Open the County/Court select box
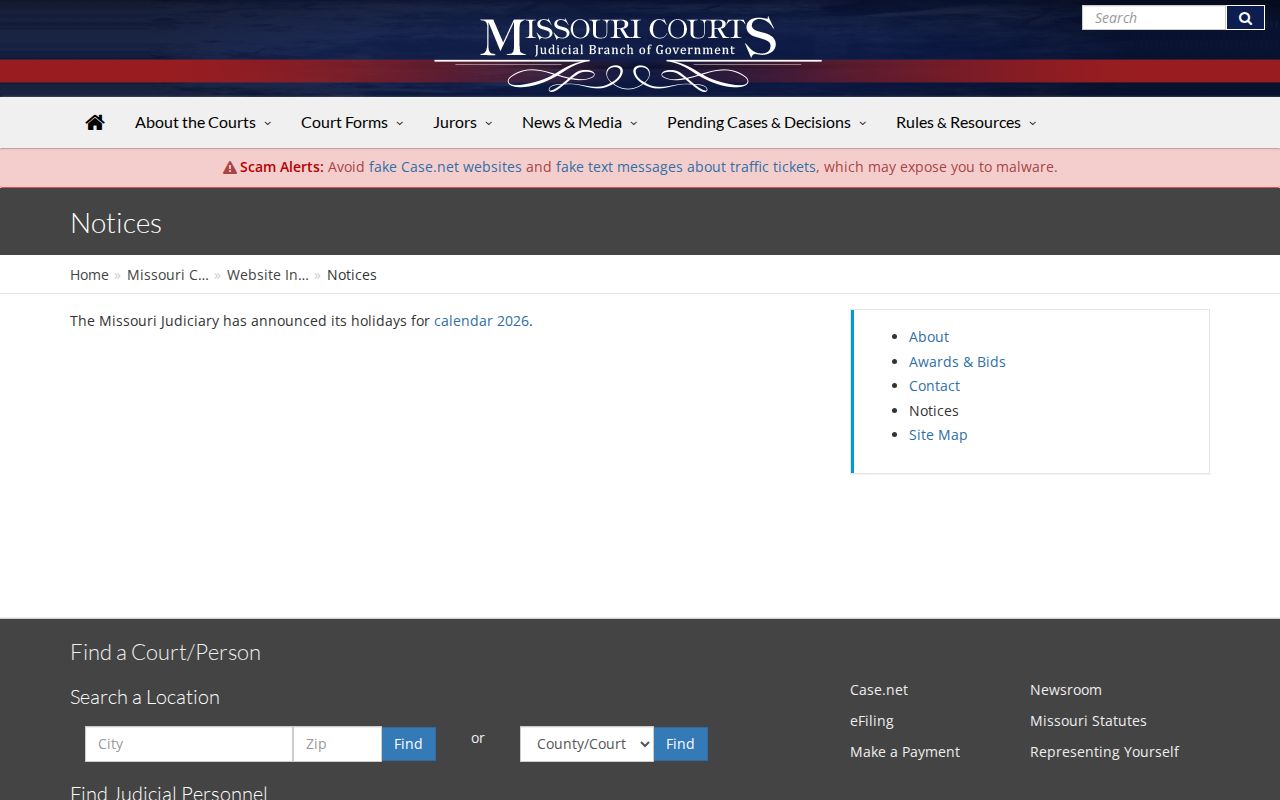This screenshot has width=1280, height=800. (587, 744)
